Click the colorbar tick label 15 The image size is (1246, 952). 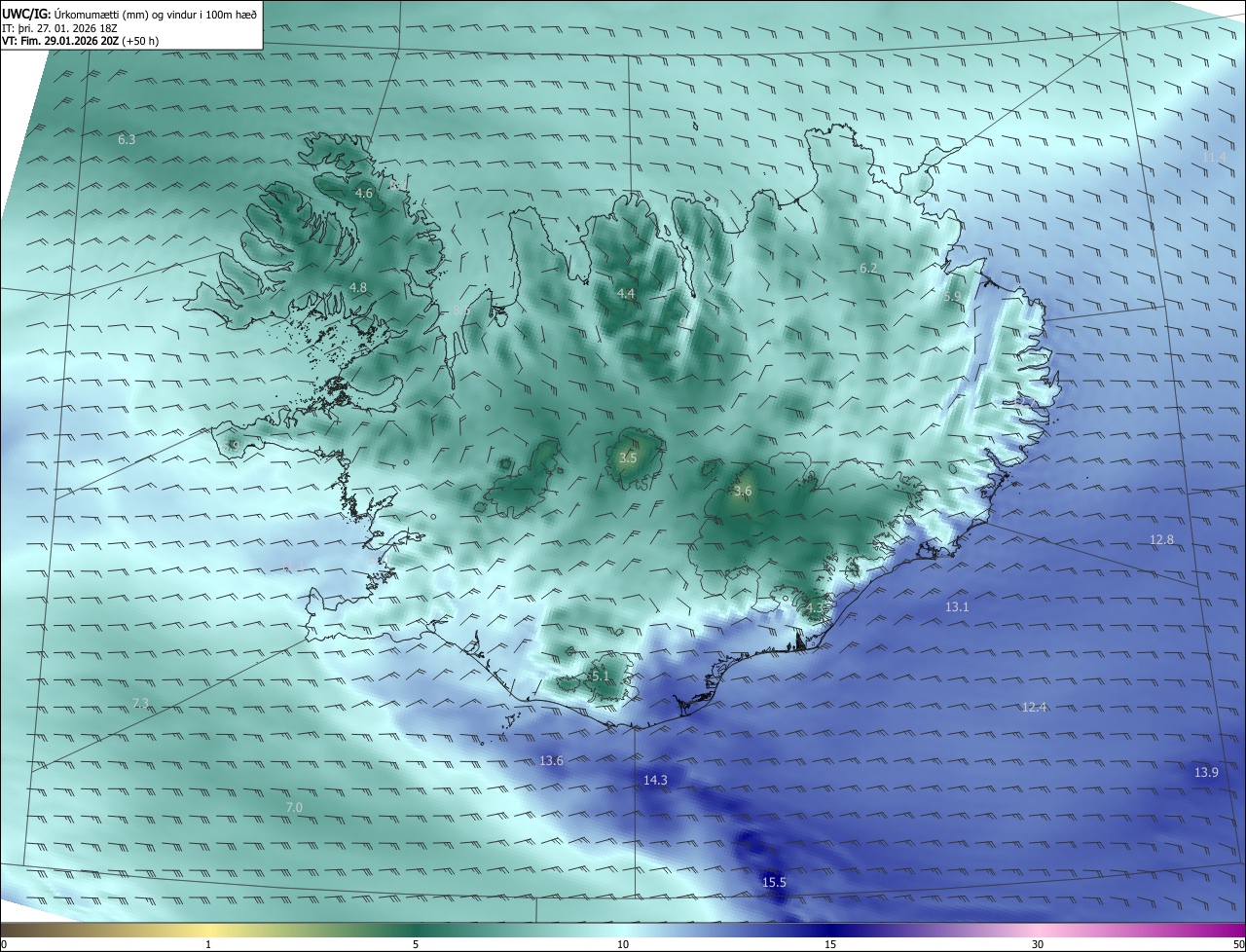point(830,944)
